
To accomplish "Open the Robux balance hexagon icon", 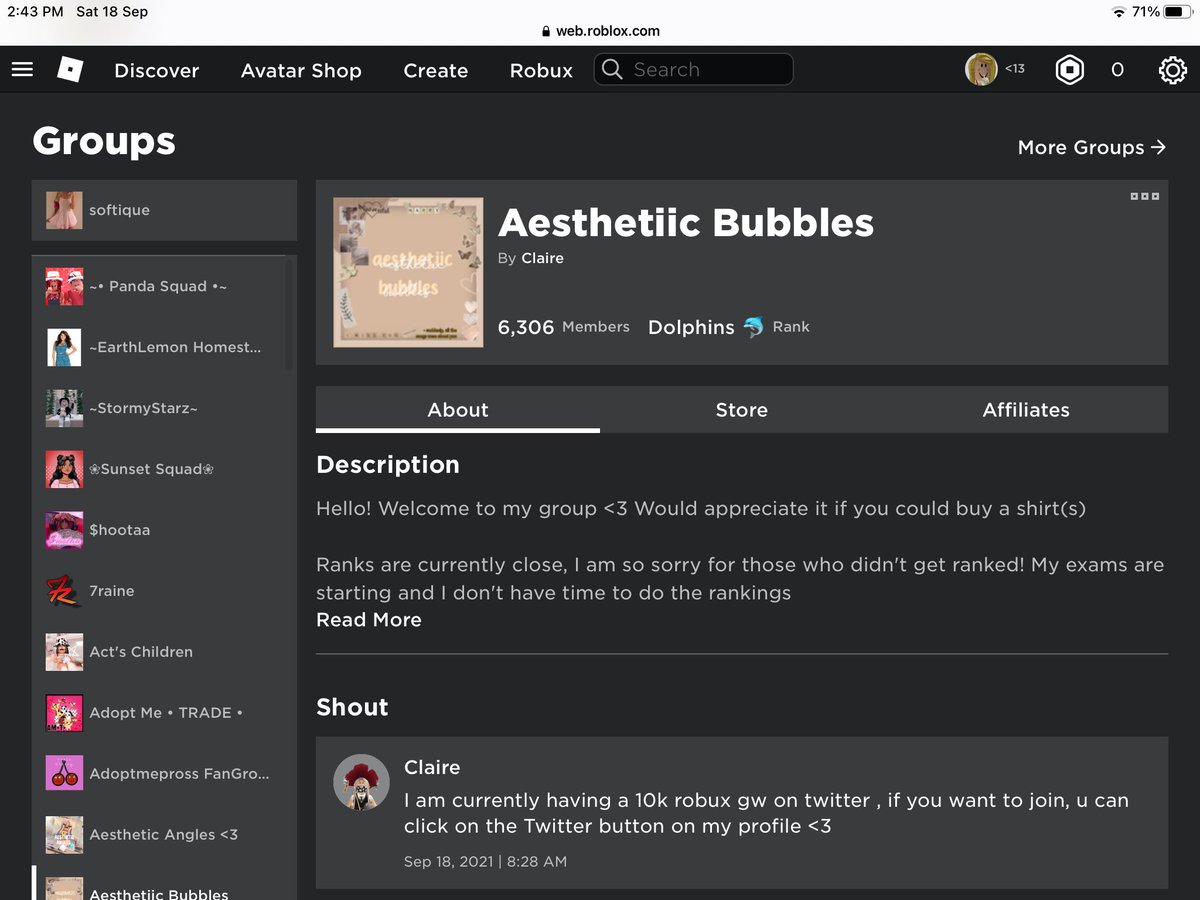I will pos(1070,70).
